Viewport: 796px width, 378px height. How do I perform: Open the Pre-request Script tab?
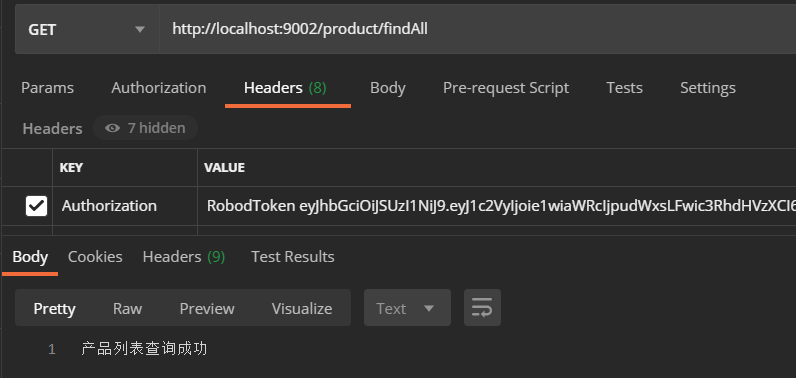(x=506, y=88)
